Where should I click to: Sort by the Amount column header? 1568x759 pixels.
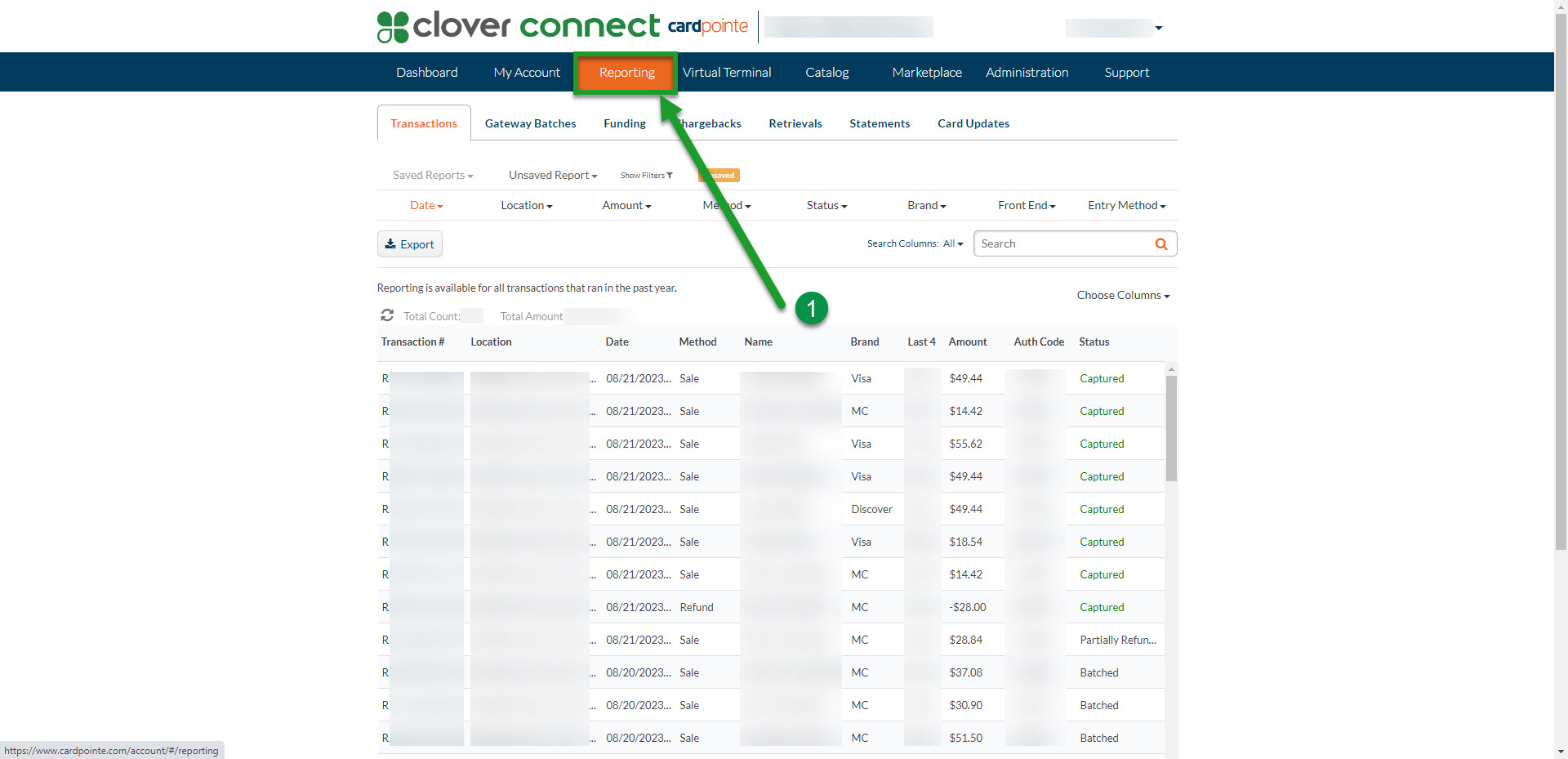pos(967,342)
